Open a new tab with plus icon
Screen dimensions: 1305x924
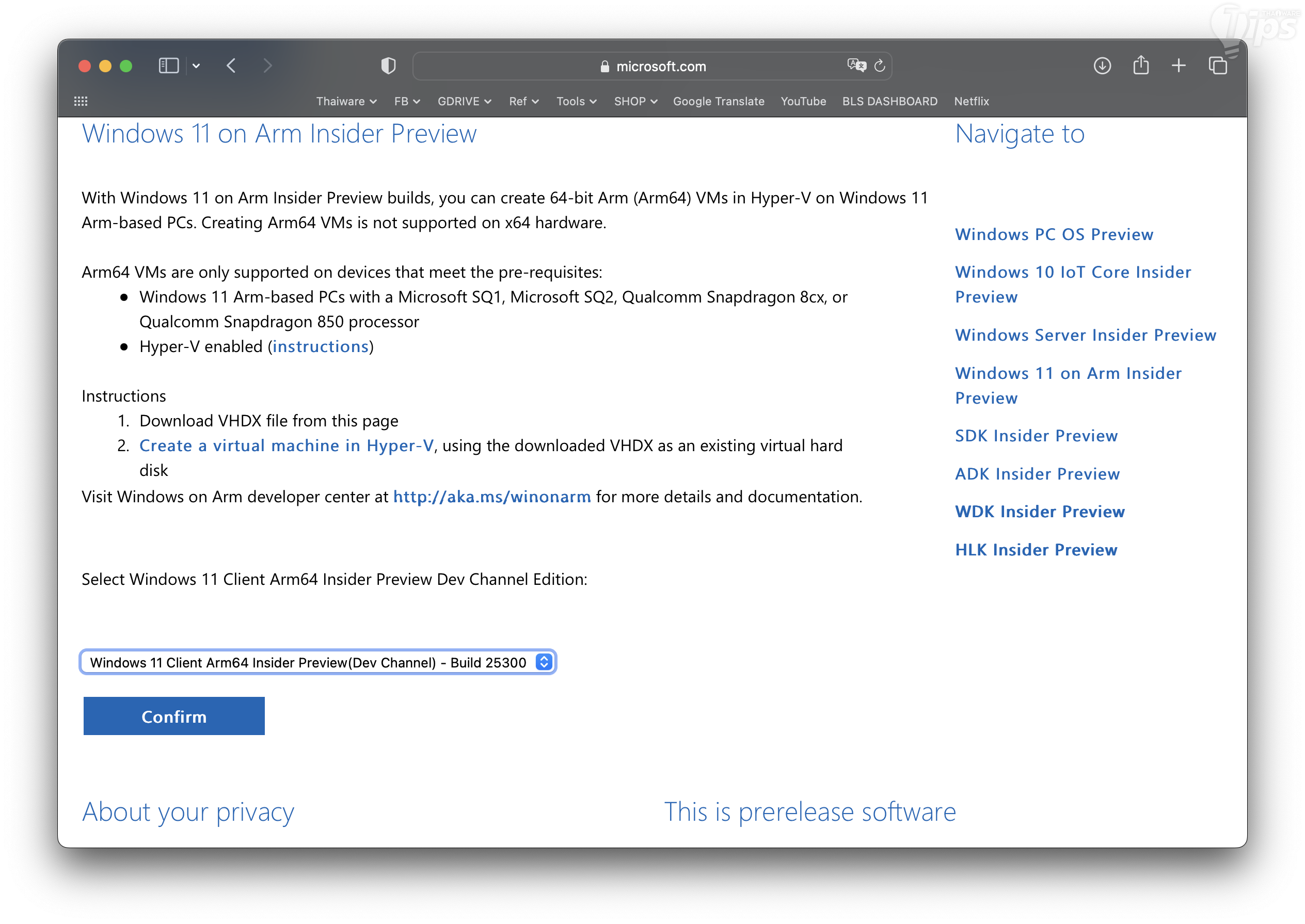(x=1179, y=66)
